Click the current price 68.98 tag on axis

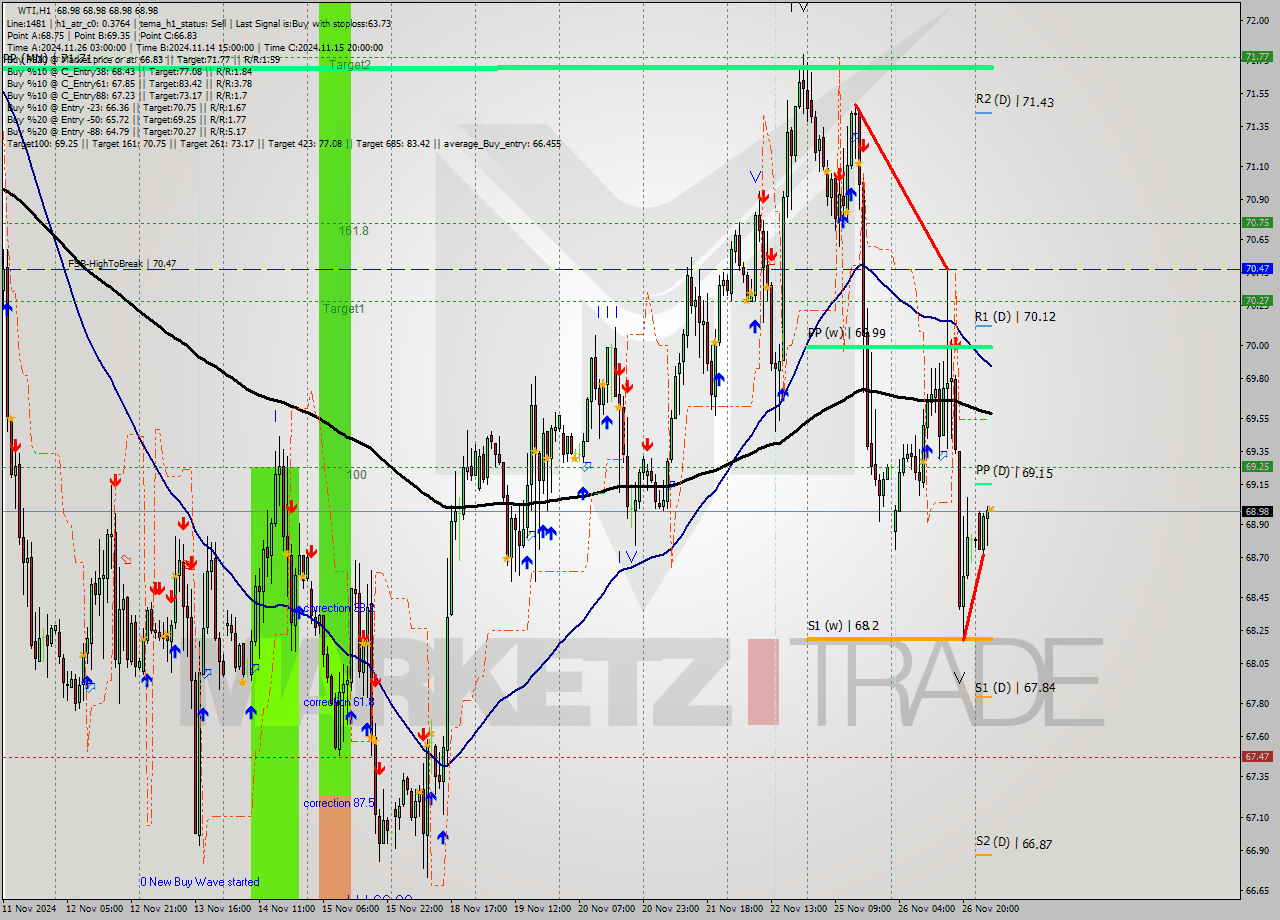[1257, 511]
